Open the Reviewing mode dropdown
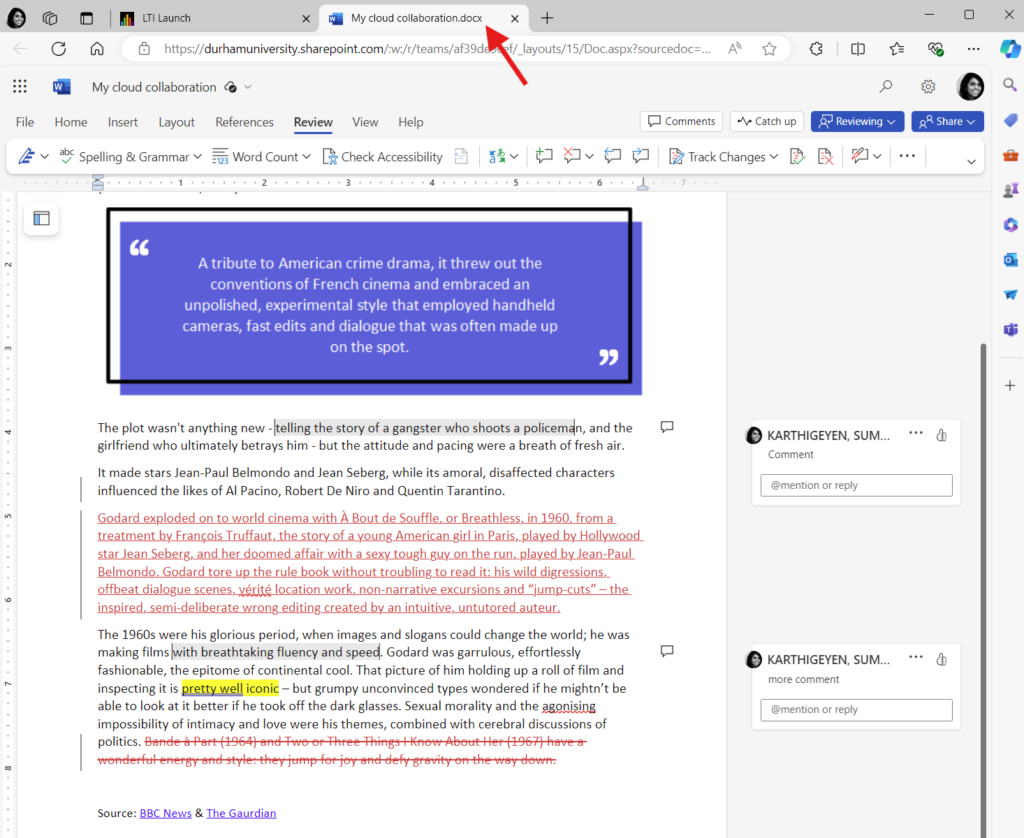 (x=857, y=121)
